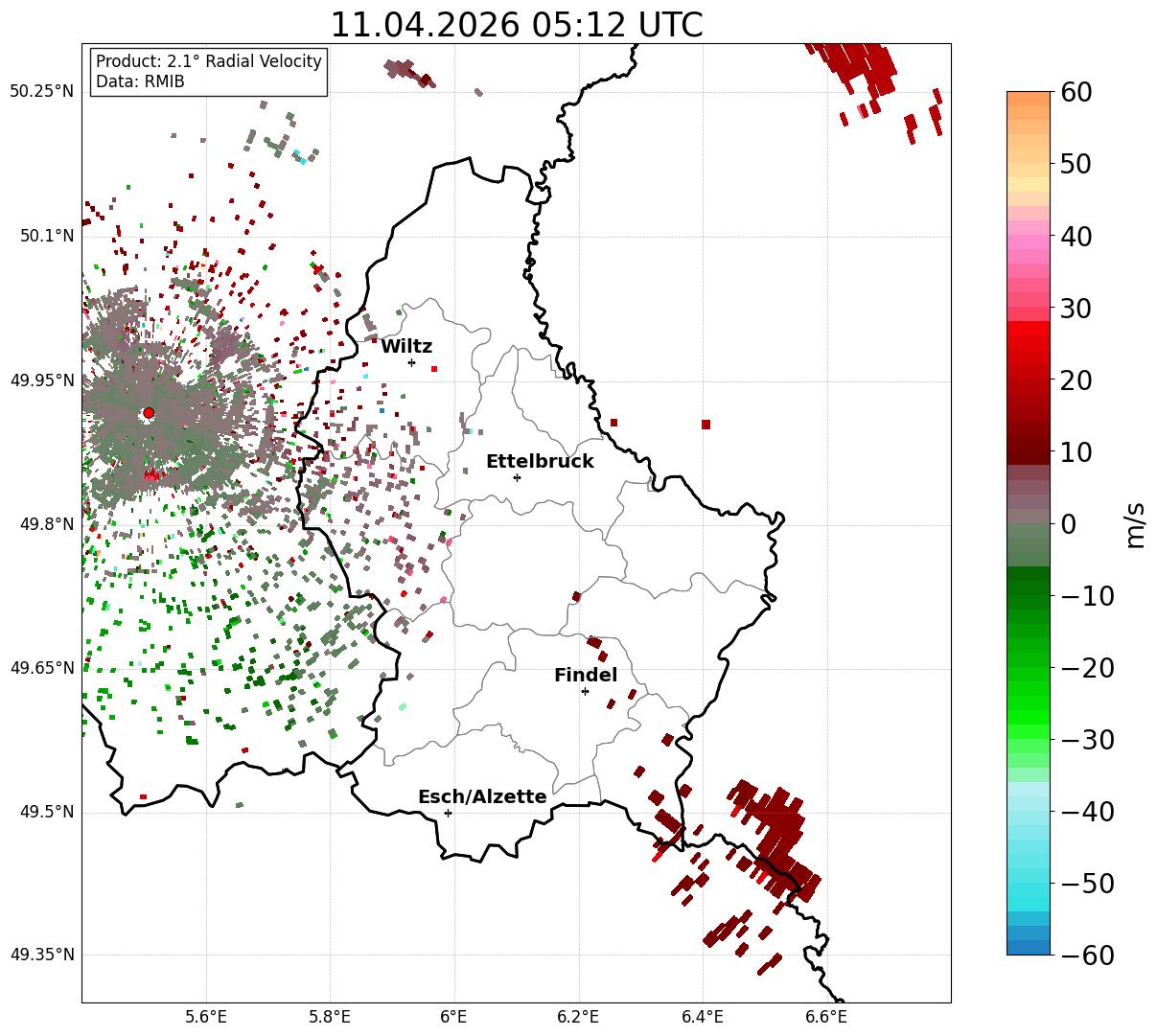Click the Esch/Alzette city label
1157x1036 pixels.
click(x=482, y=797)
